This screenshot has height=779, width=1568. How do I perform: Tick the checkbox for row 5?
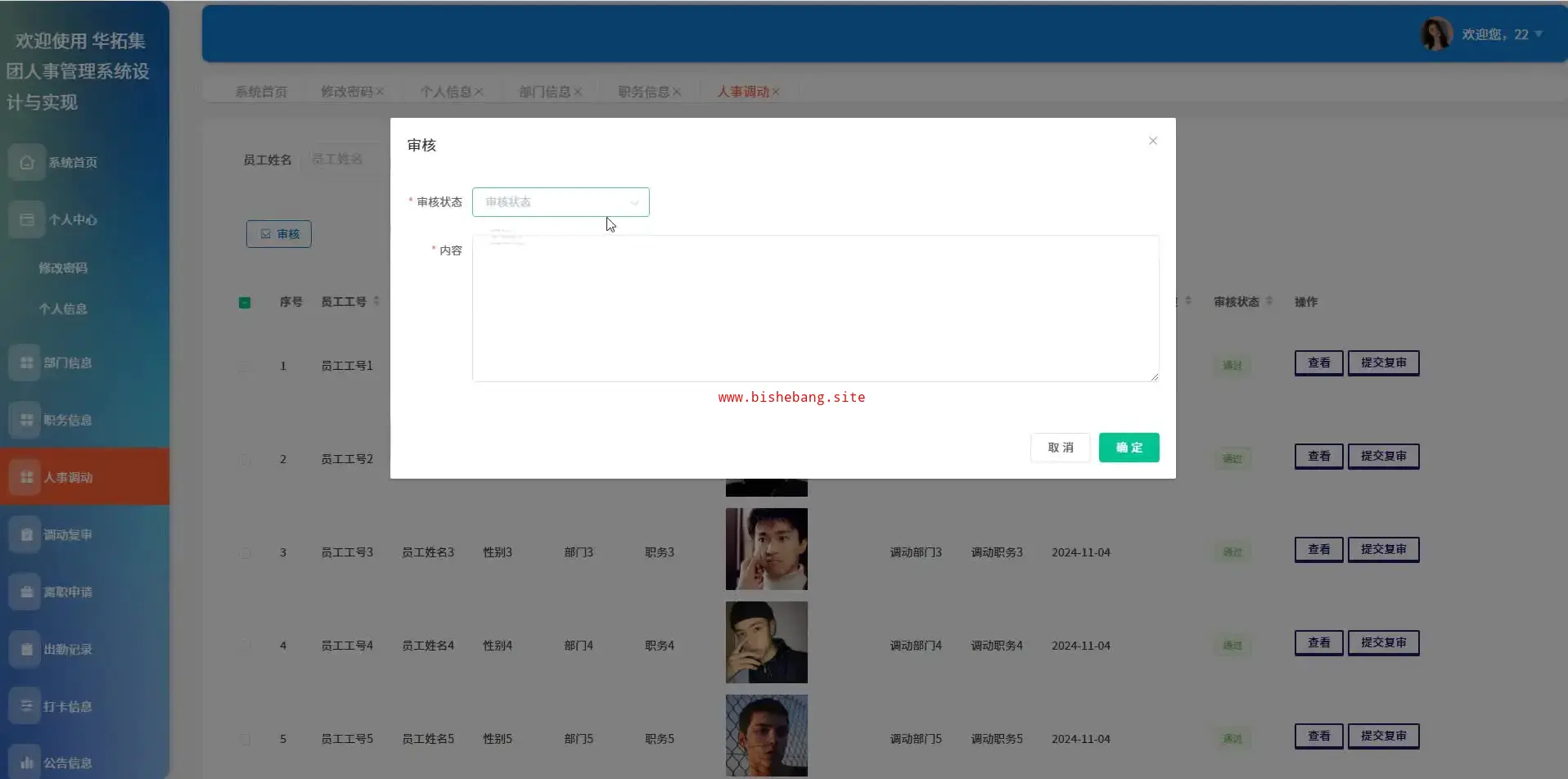coord(245,740)
